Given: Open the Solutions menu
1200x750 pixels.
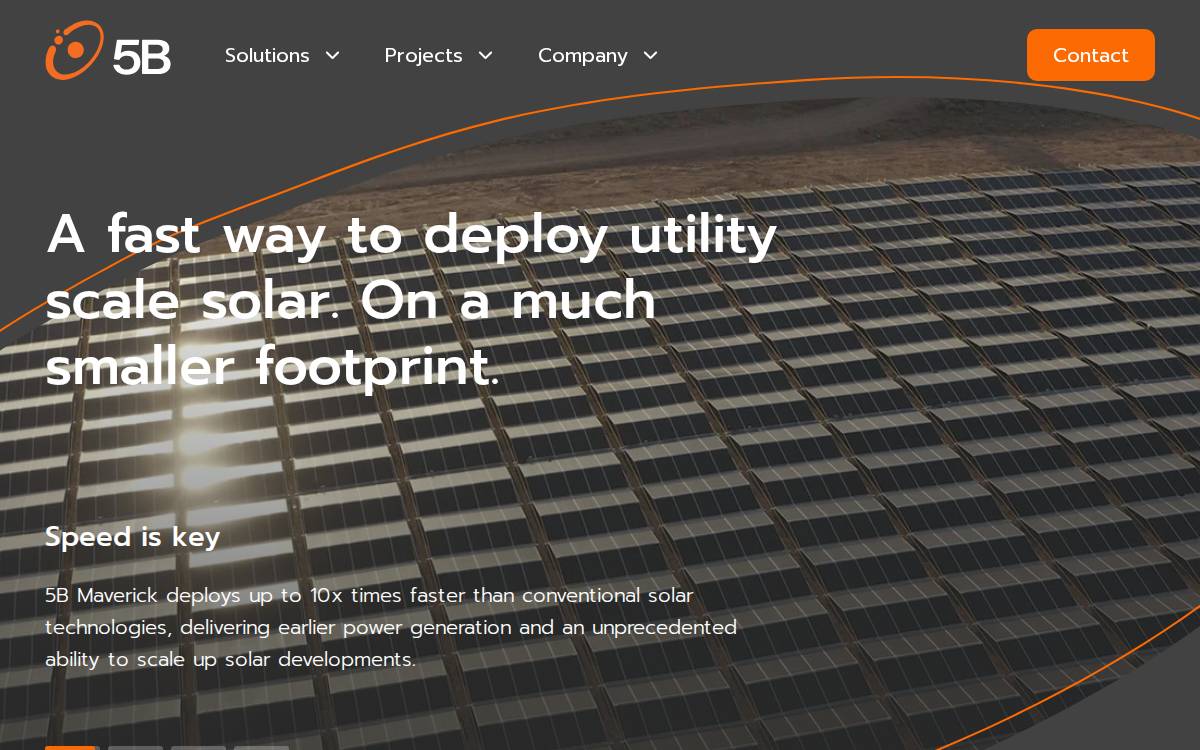Looking at the screenshot, I should click(267, 55).
